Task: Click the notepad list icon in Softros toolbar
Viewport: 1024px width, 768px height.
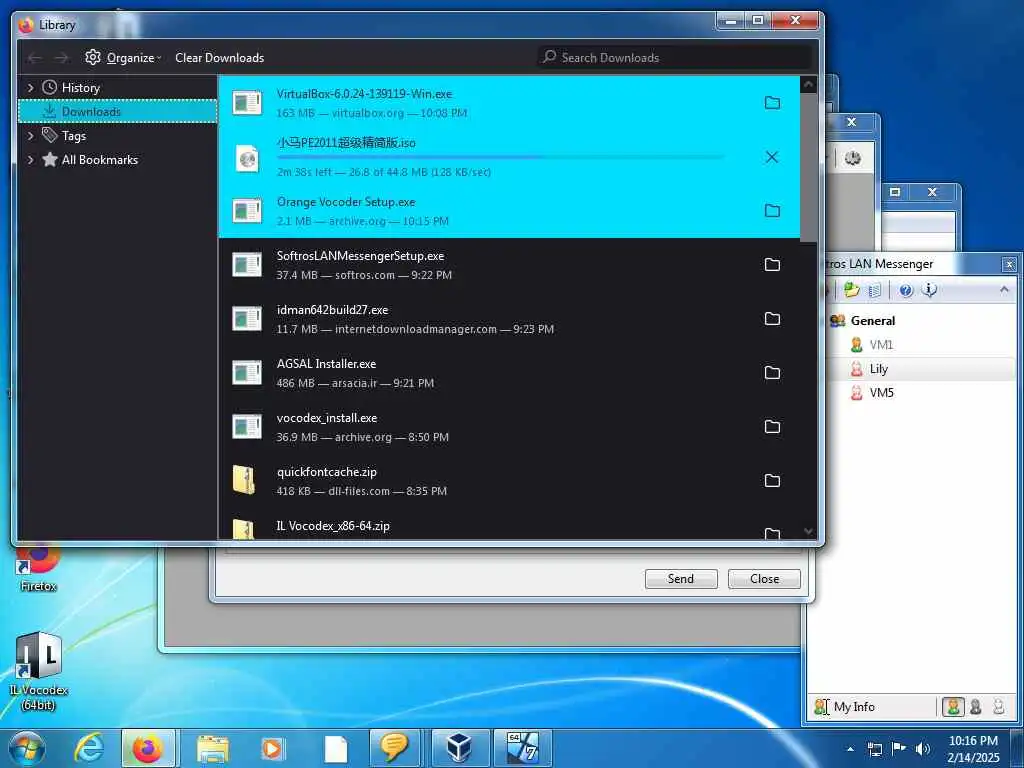Action: (876, 290)
